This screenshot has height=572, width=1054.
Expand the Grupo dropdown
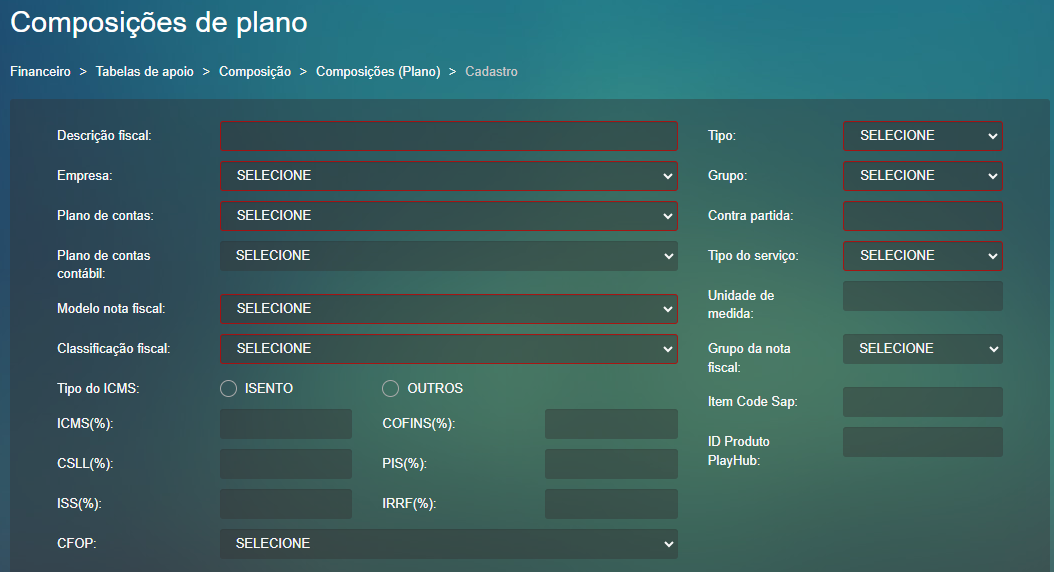coord(922,176)
